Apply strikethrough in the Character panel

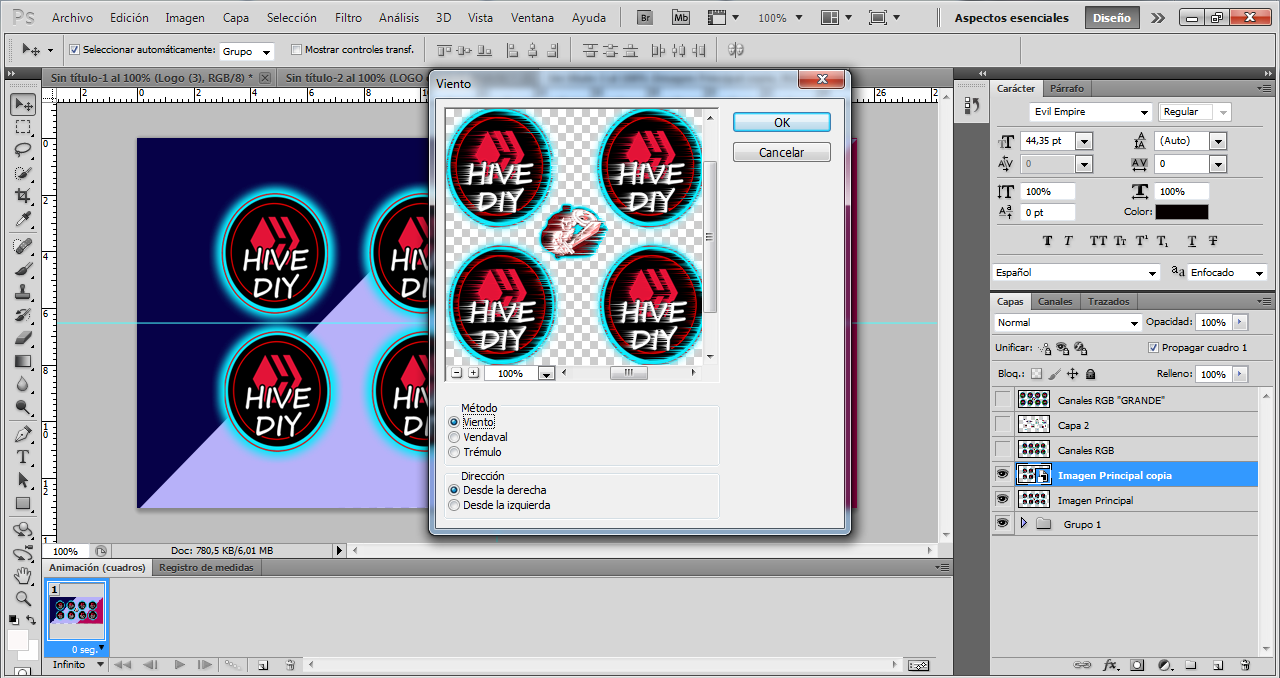click(1213, 241)
